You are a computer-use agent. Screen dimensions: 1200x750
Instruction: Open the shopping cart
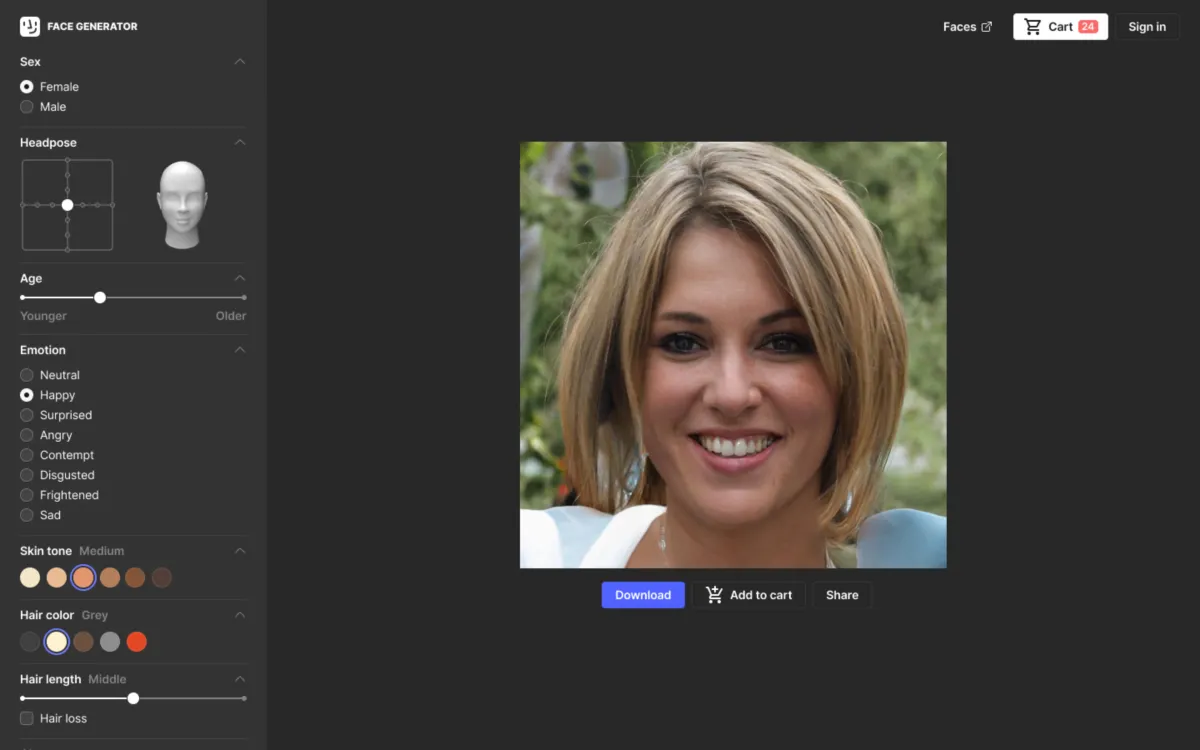coord(1060,27)
